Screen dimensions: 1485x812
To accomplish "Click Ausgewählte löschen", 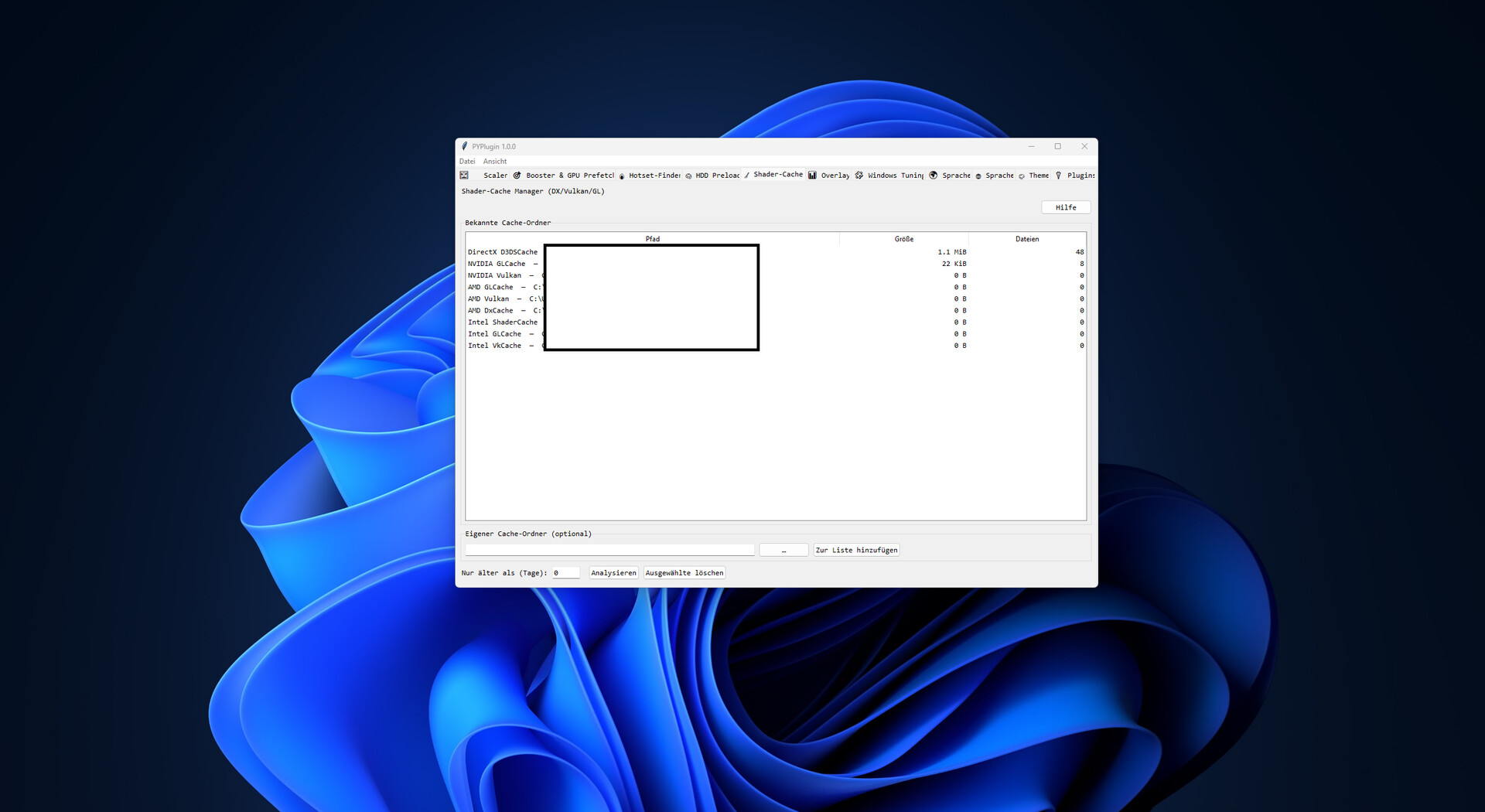I will pos(684,572).
